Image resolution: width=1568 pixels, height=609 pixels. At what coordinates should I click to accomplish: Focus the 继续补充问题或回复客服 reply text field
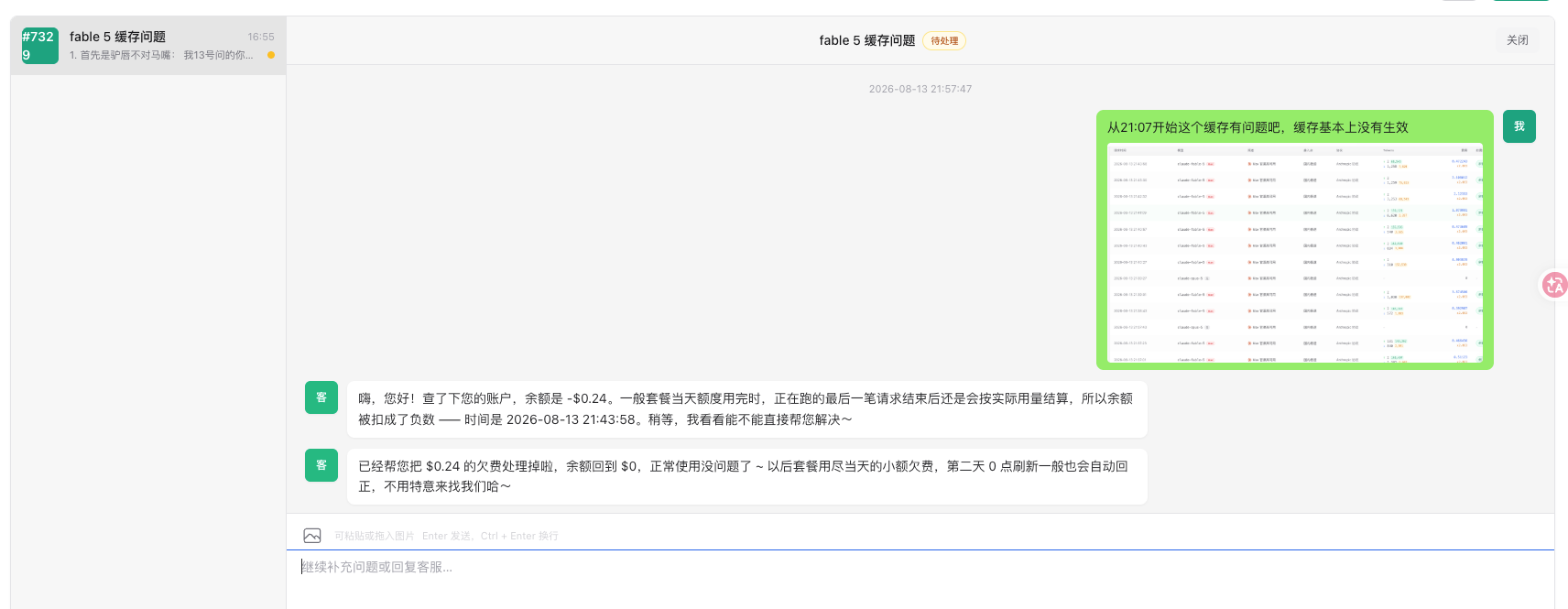(920, 579)
